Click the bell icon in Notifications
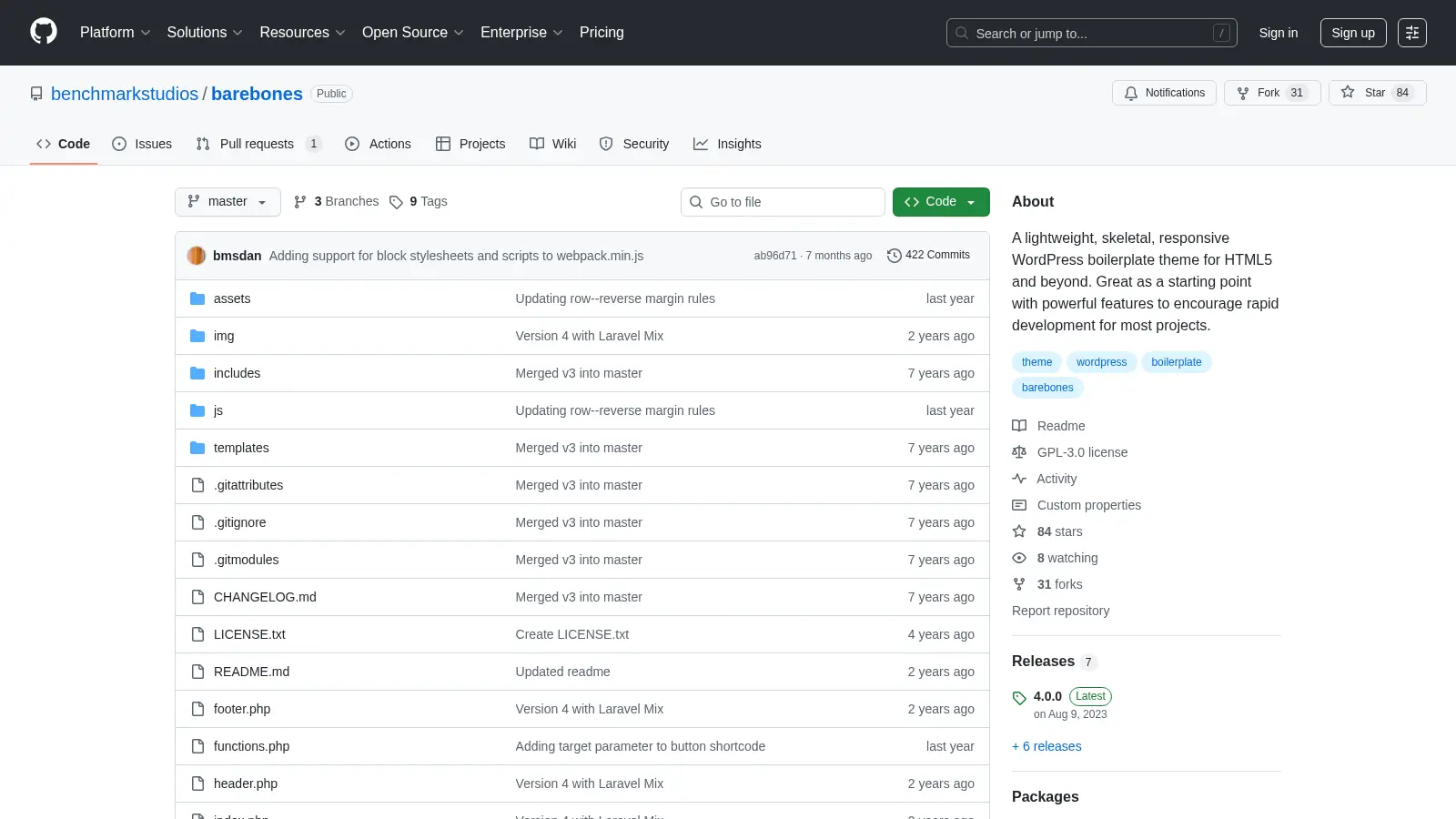Viewport: 1456px width, 819px height. pos(1131,93)
